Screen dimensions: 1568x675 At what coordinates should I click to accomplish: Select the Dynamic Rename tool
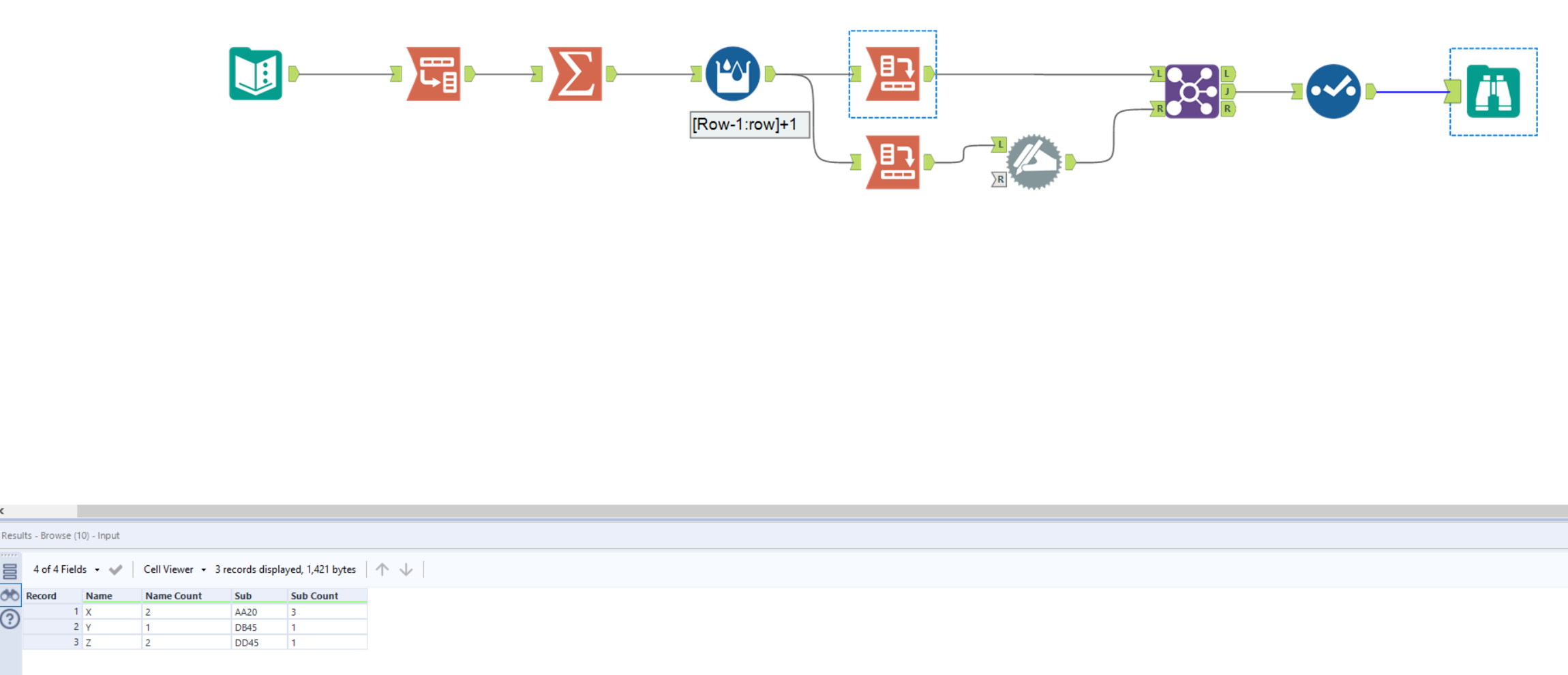(x=1034, y=162)
